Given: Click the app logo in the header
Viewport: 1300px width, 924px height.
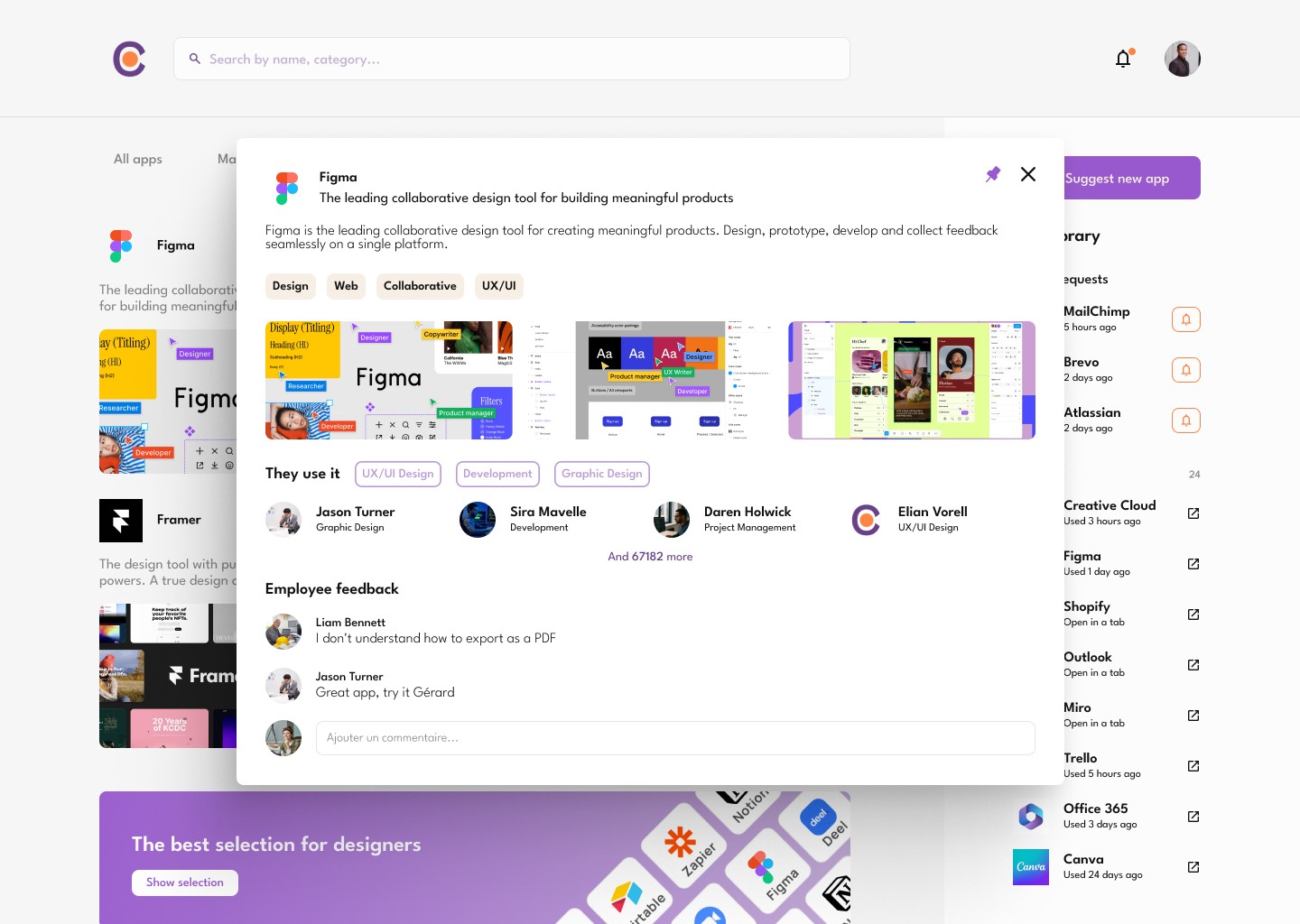Looking at the screenshot, I should [x=129, y=59].
